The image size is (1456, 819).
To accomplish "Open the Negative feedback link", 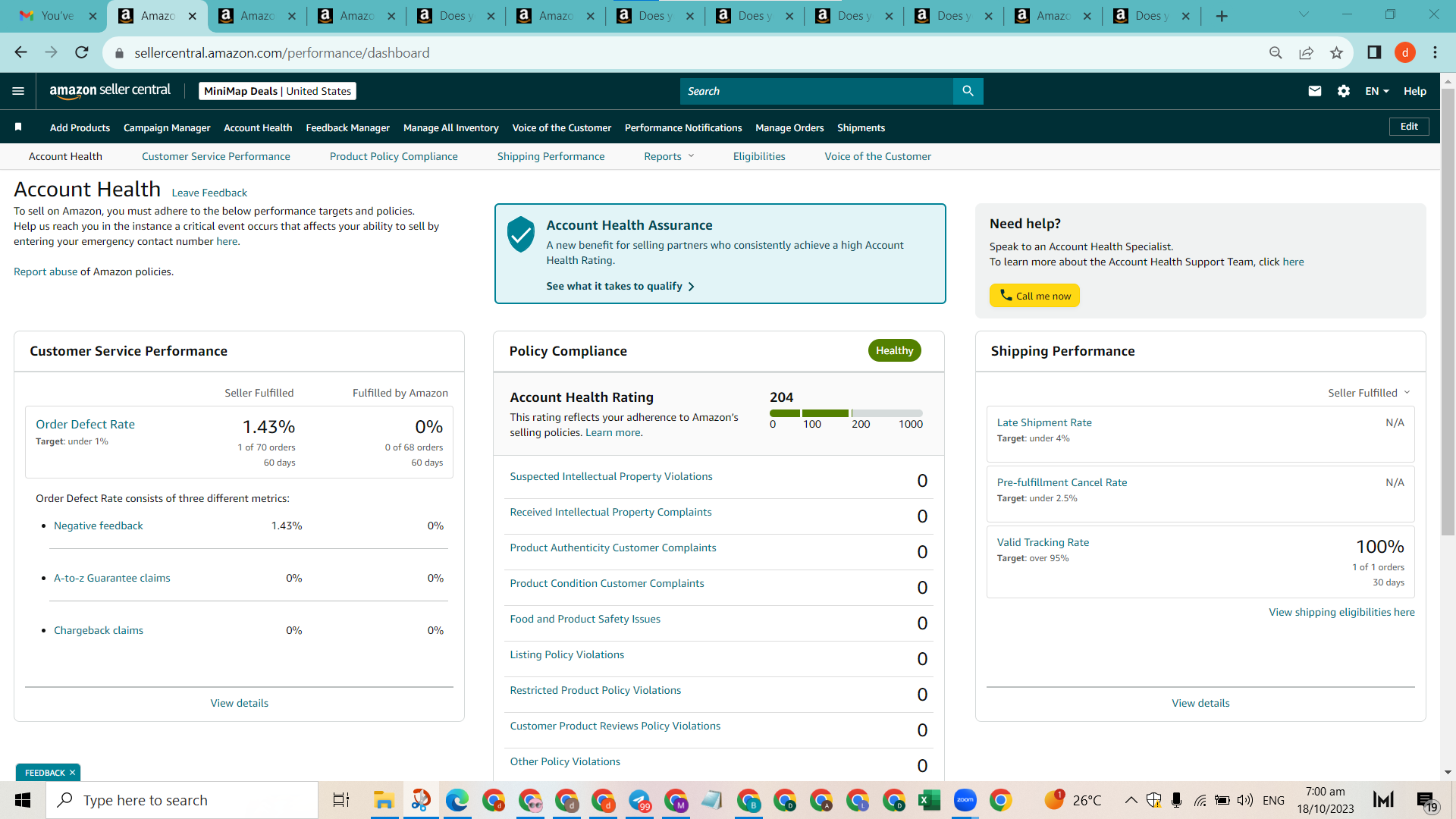I will click(98, 526).
